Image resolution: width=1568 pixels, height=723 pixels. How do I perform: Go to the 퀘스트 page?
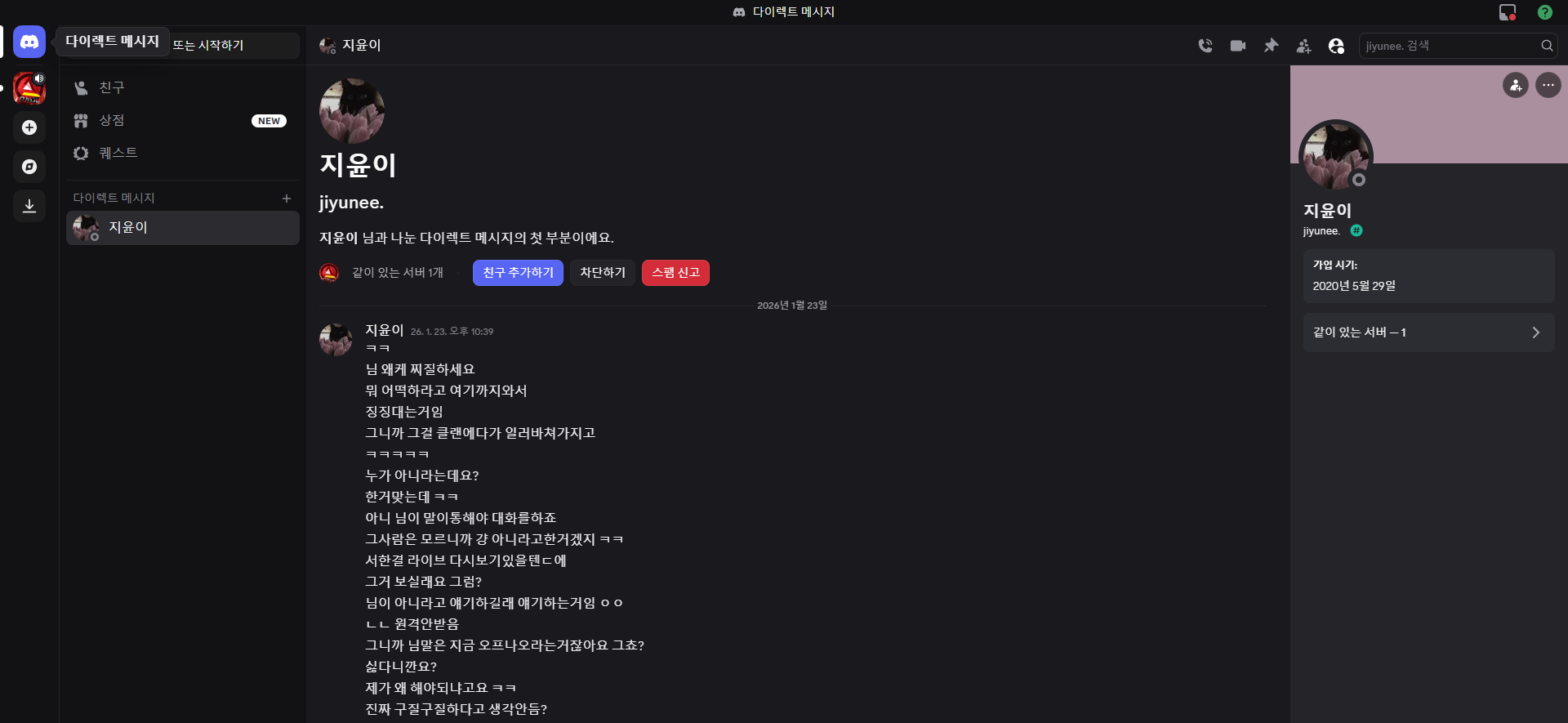[x=118, y=153]
